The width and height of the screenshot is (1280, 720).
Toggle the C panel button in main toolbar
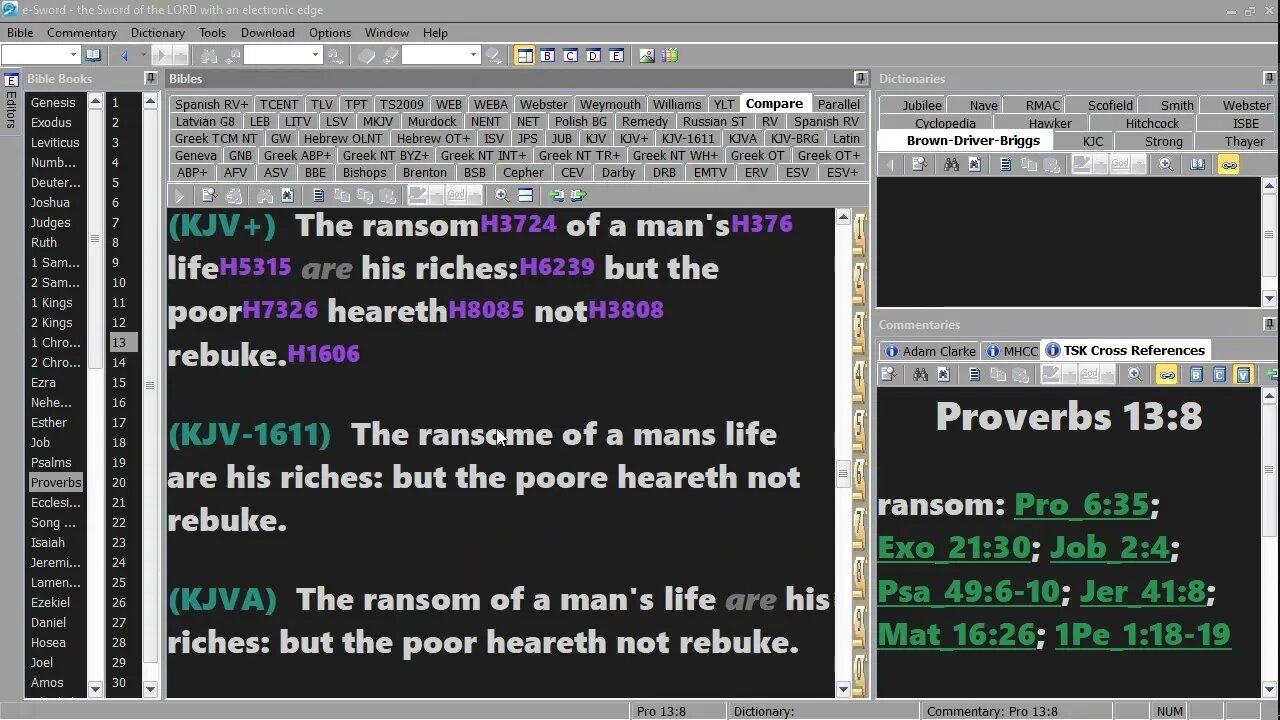click(x=570, y=55)
